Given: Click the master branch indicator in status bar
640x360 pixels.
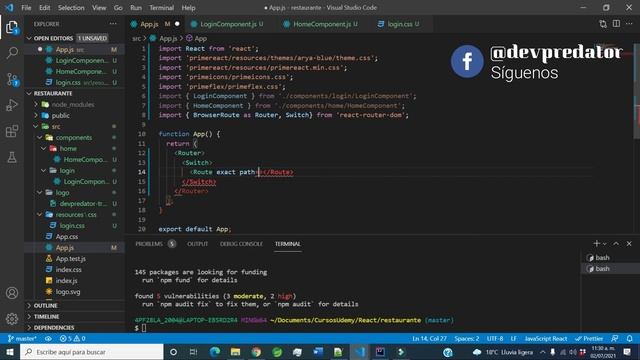Looking at the screenshot, I should 22,338.
